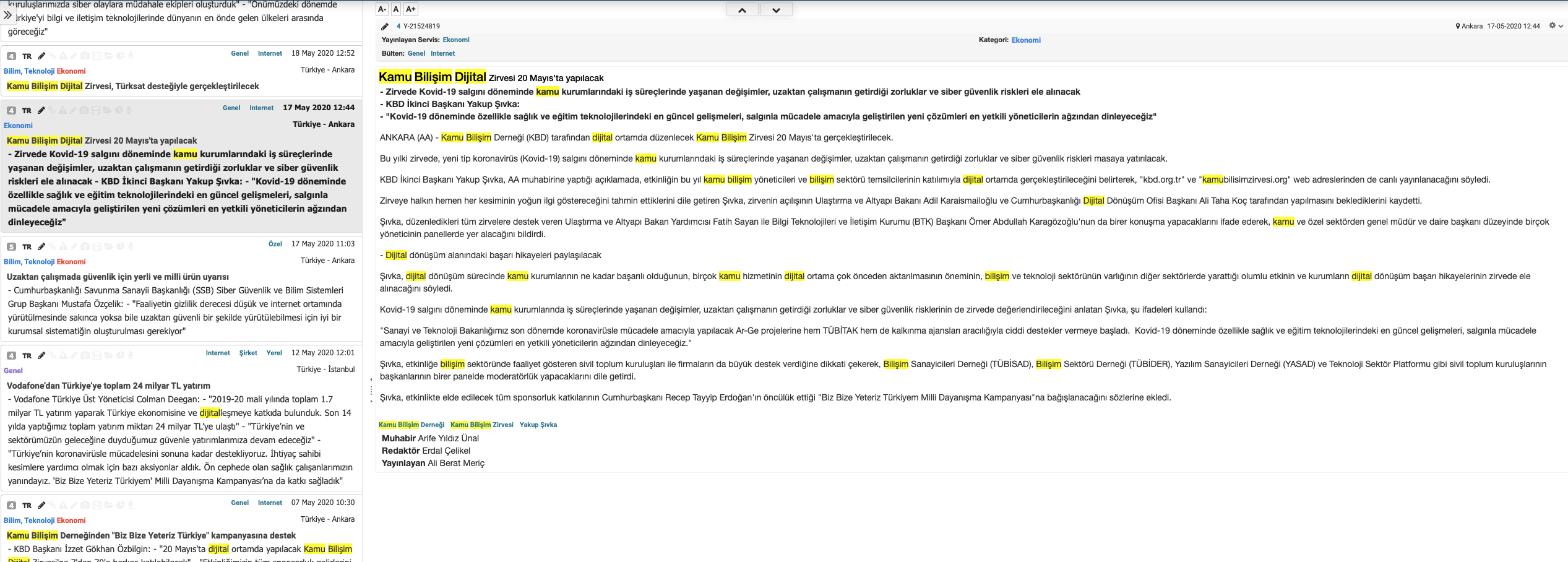This screenshot has height=562, width=1568.
Task: Open the gear settings dropdown in the article header
Action: click(1556, 26)
